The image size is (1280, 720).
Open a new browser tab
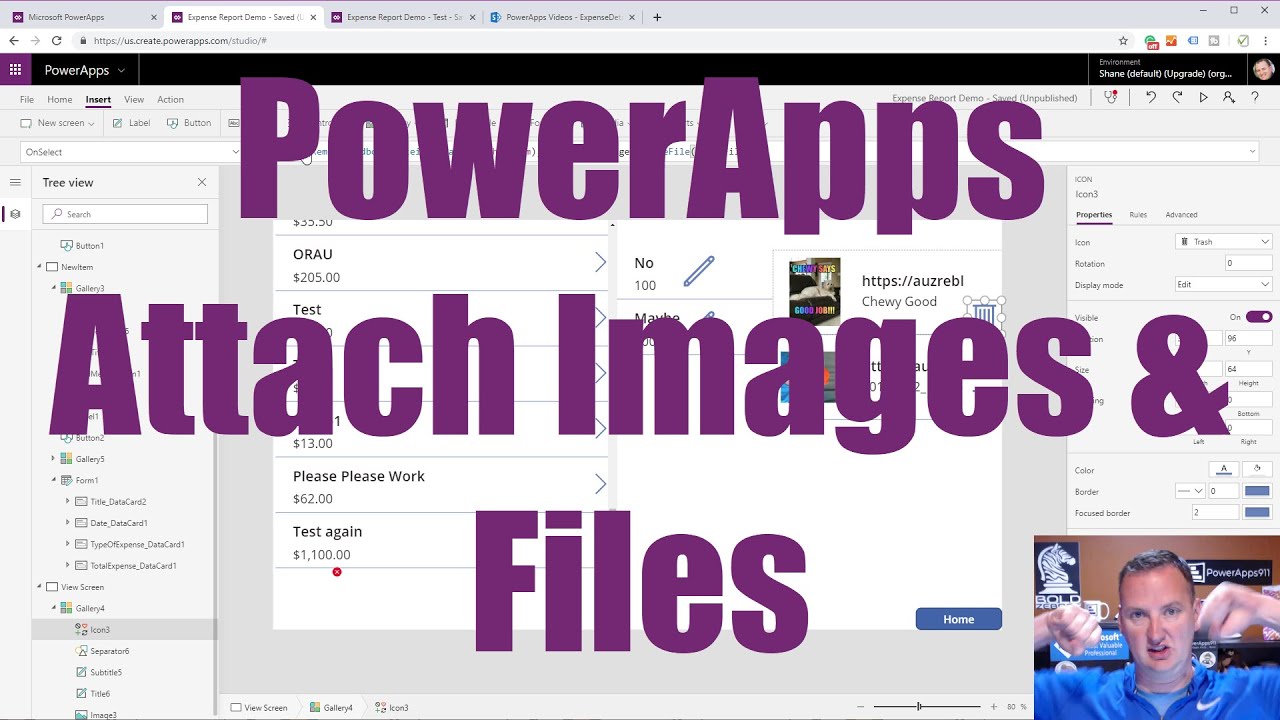pyautogui.click(x=657, y=17)
